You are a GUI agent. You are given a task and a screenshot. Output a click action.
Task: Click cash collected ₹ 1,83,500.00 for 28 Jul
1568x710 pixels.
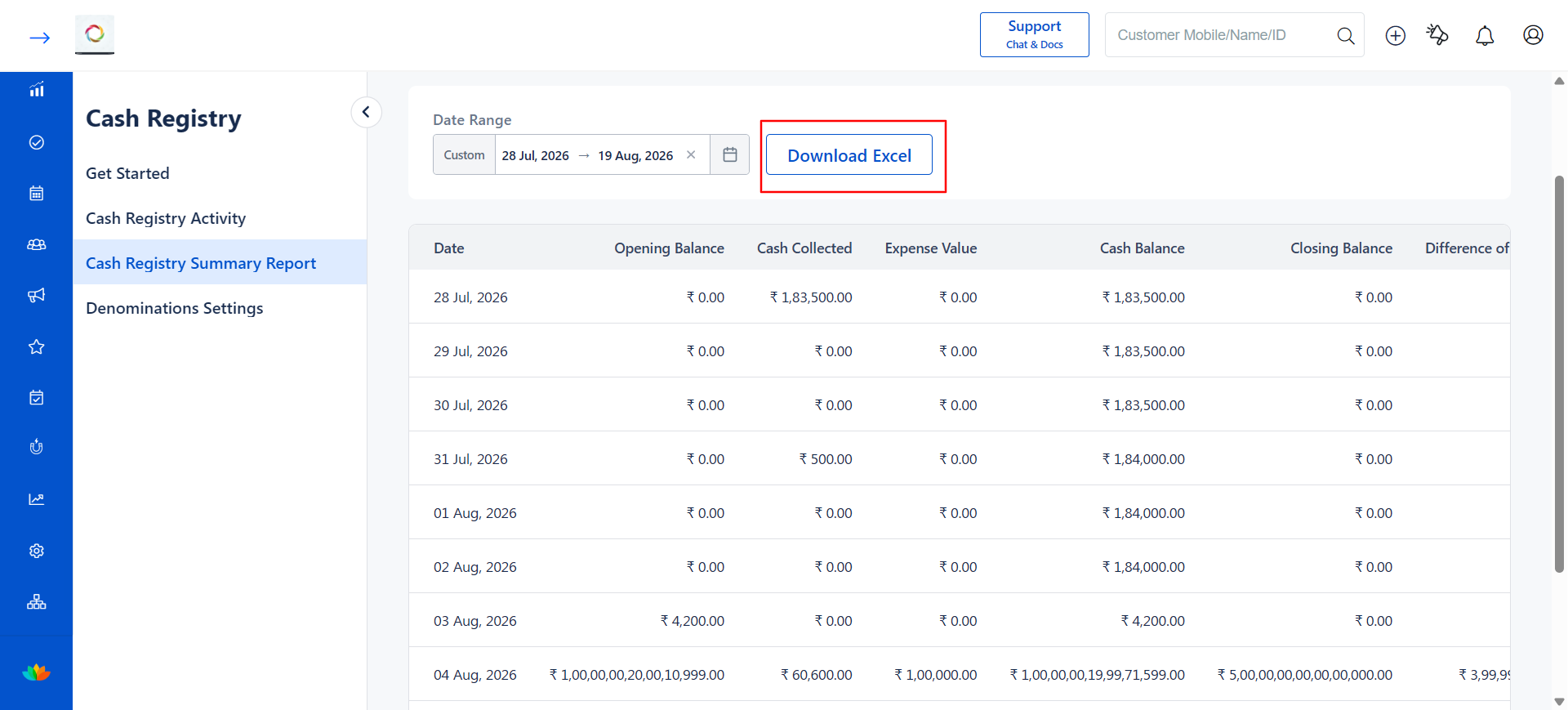point(811,297)
